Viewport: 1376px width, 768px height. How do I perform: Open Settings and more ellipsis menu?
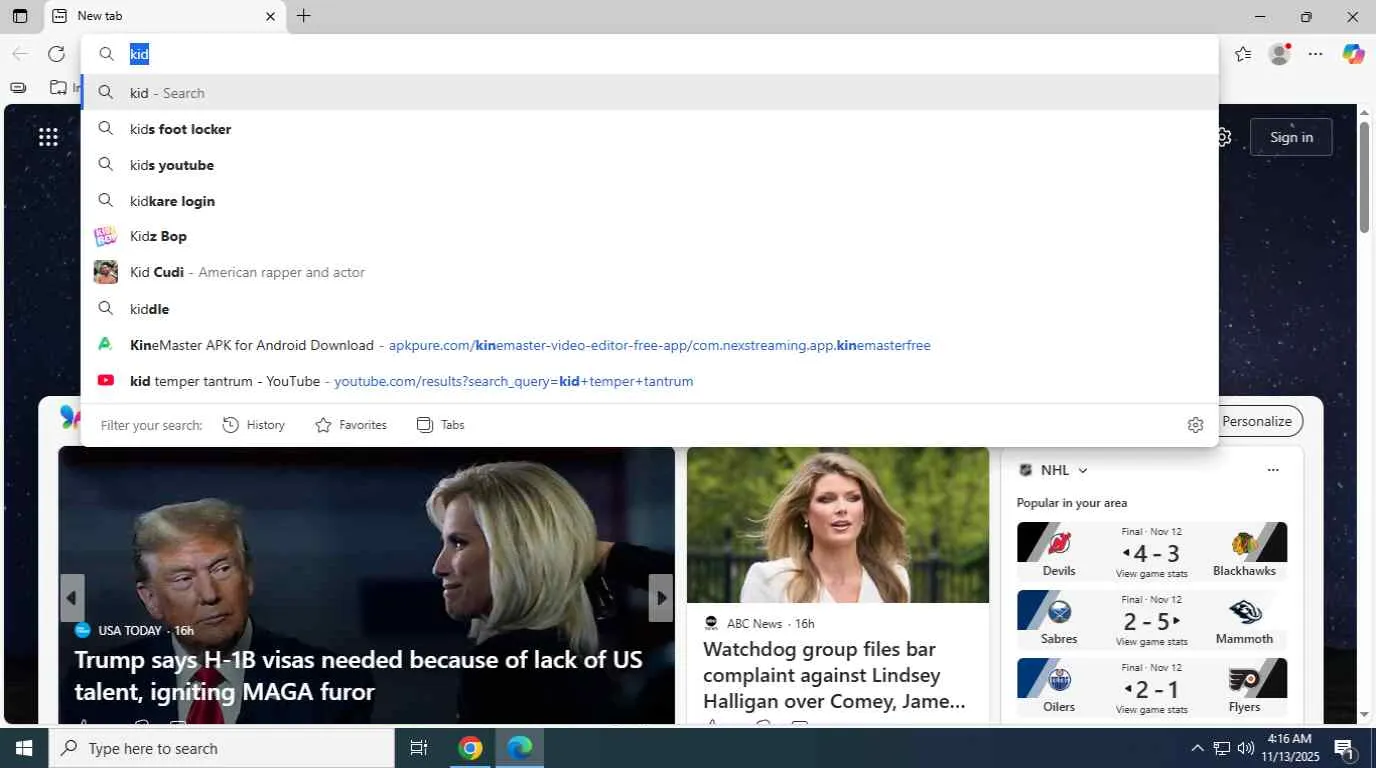[x=1316, y=54]
